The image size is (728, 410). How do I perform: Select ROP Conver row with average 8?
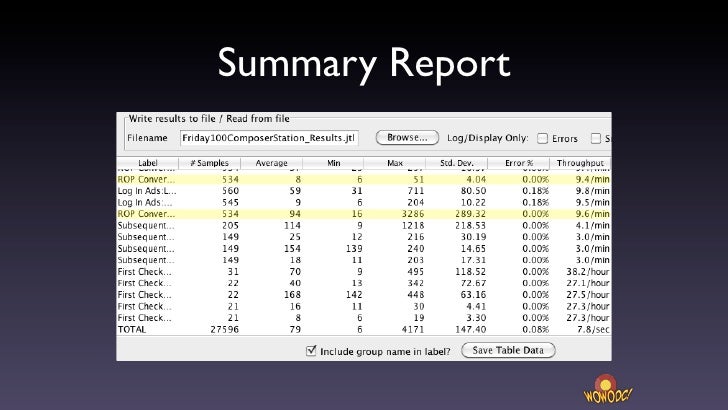pos(364,179)
